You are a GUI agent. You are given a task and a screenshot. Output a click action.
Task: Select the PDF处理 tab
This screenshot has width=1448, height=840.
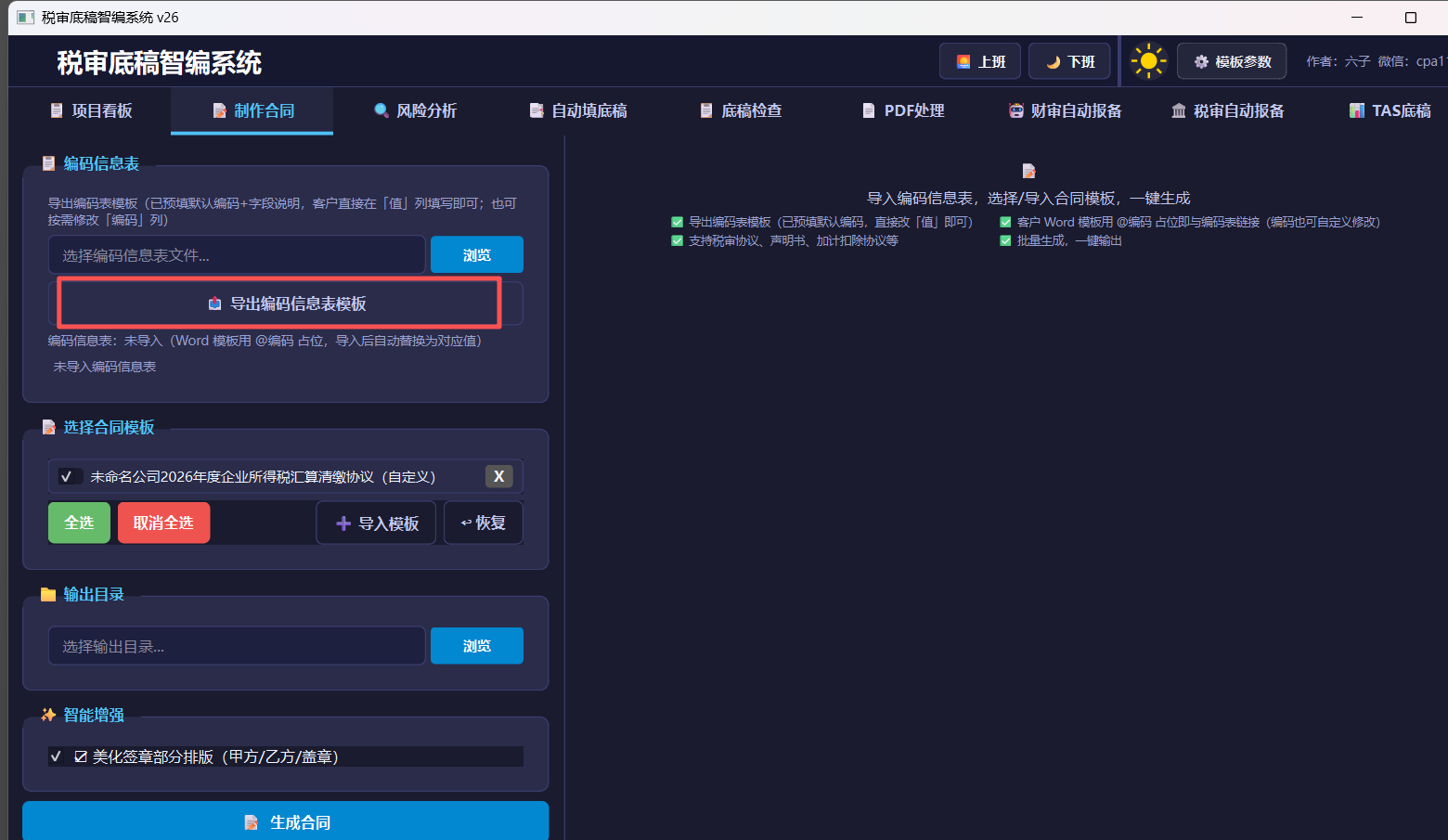[x=902, y=110]
